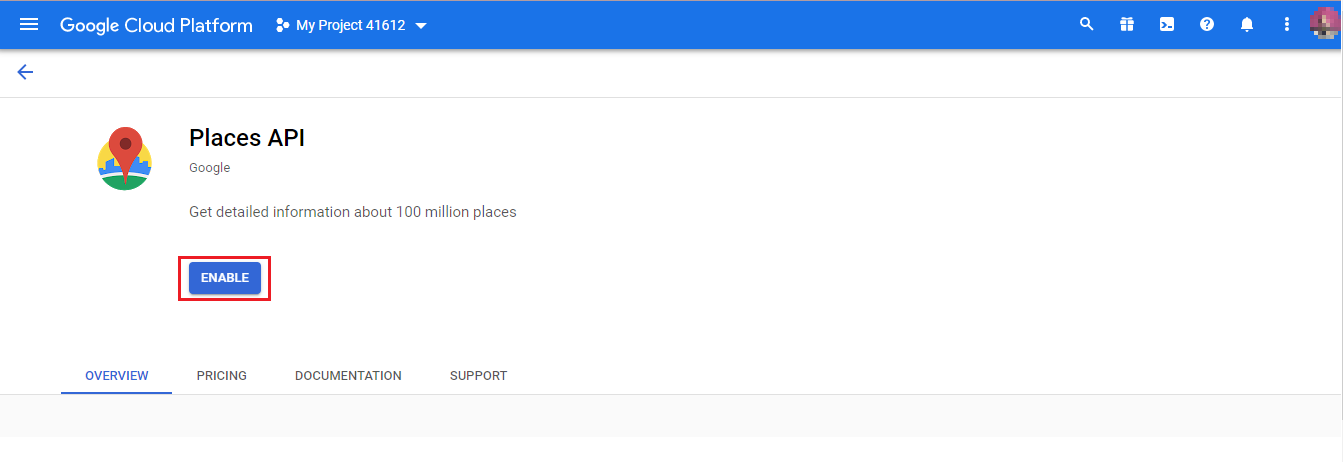Open the hamburger navigation menu
Screen dimensions: 1343x462
pyautogui.click(x=29, y=24)
